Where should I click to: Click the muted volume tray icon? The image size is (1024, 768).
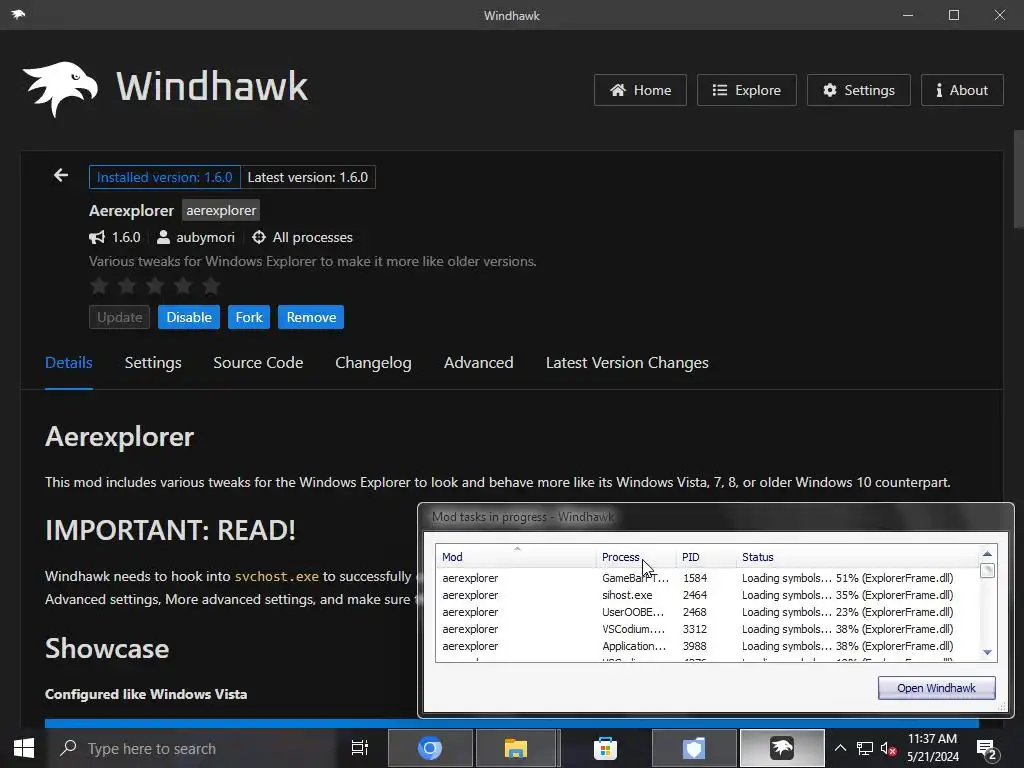[x=888, y=748]
